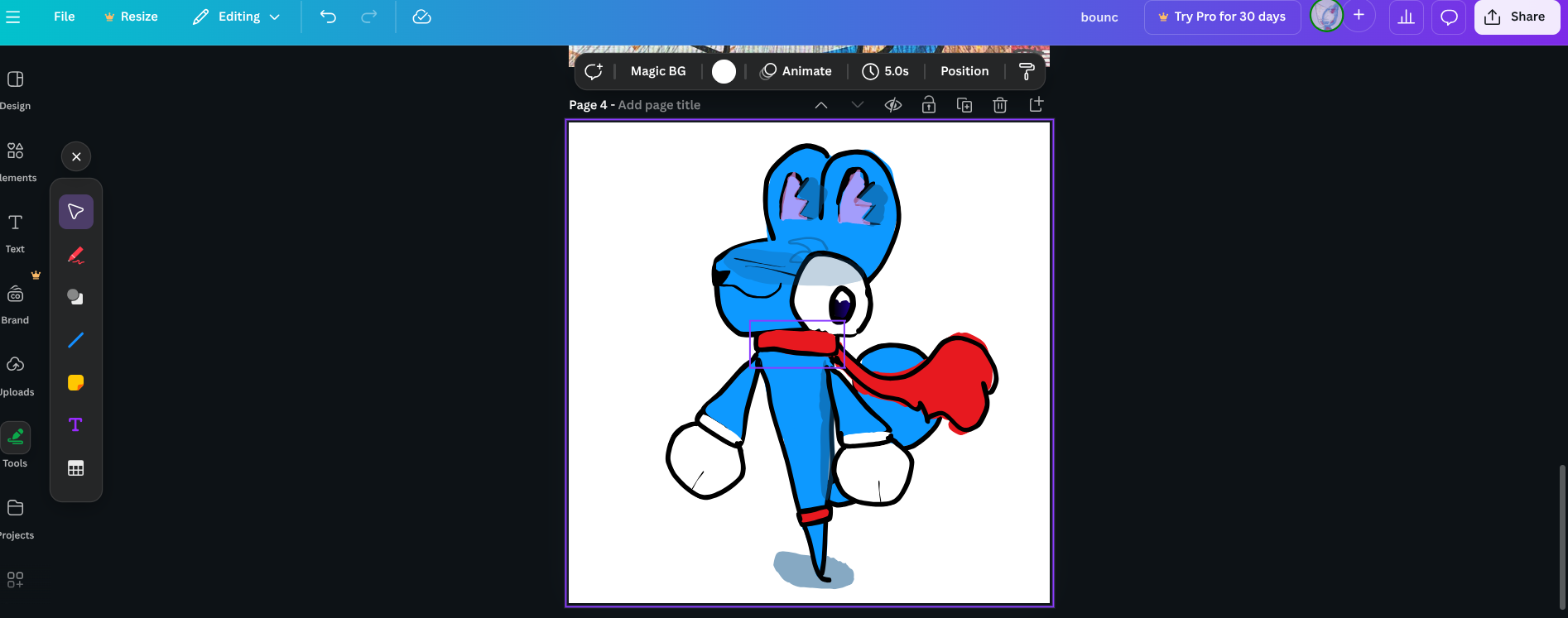Image resolution: width=1568 pixels, height=618 pixels.
Task: Open the Editing mode dropdown
Action: point(237,17)
